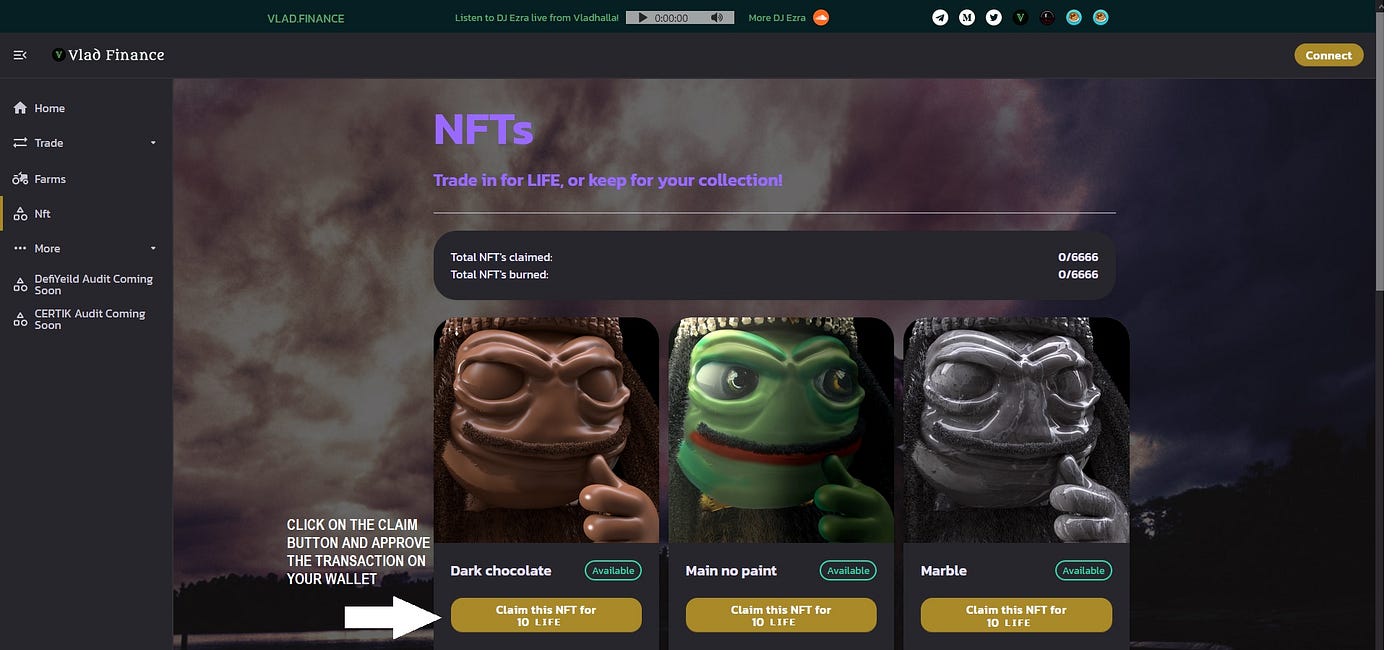Open the More DJ Ezra link
This screenshot has height=650, width=1400.
(x=777, y=18)
